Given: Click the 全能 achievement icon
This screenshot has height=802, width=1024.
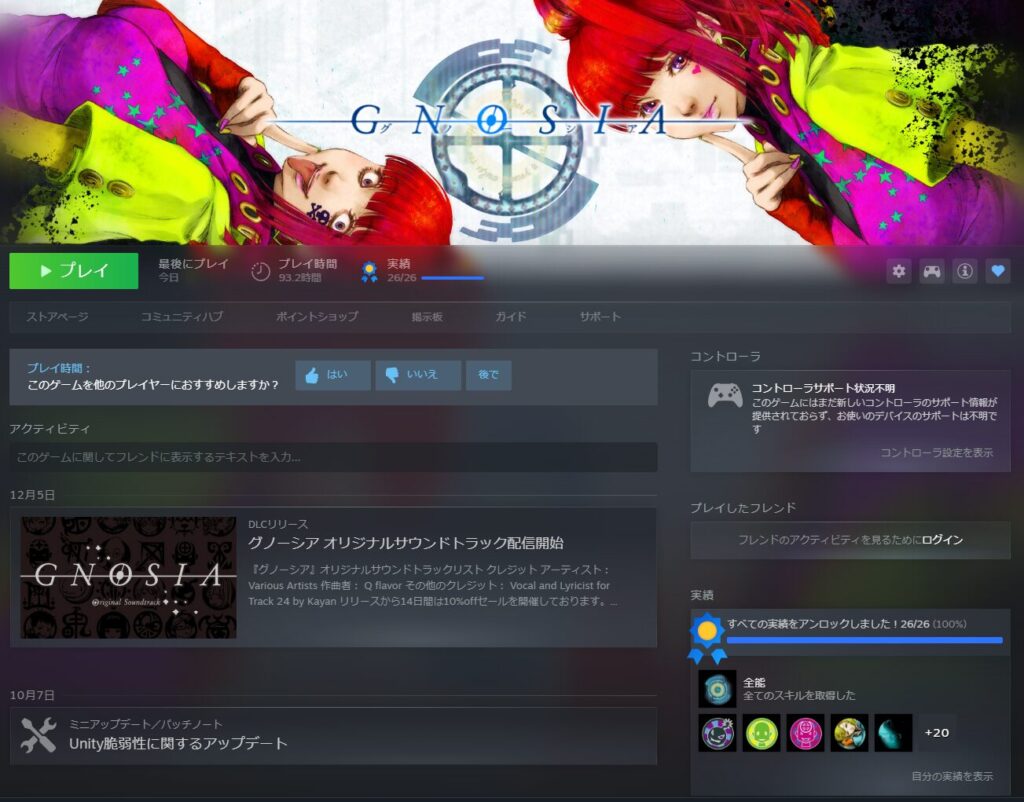Looking at the screenshot, I should [717, 689].
